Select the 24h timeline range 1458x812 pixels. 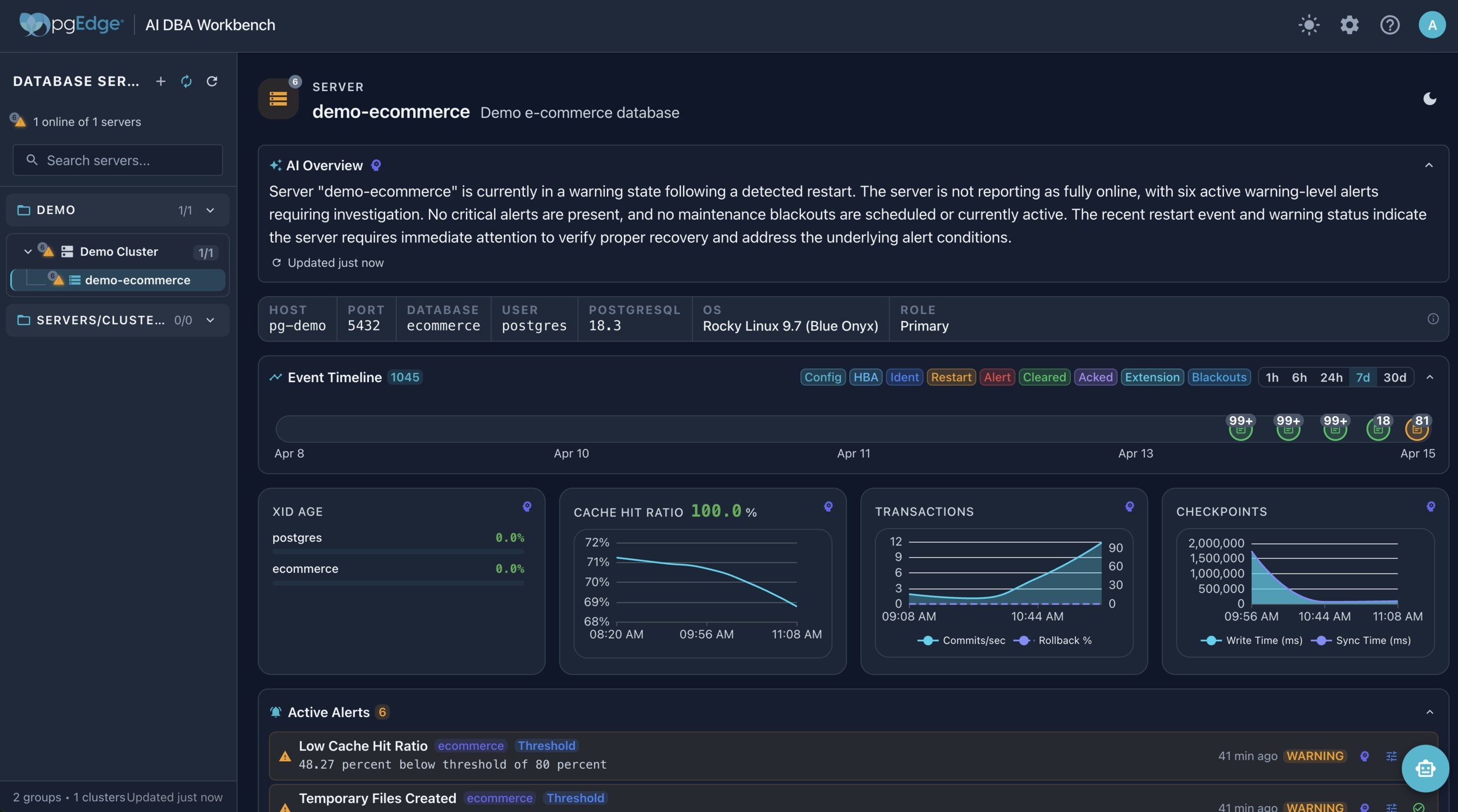pyautogui.click(x=1331, y=377)
